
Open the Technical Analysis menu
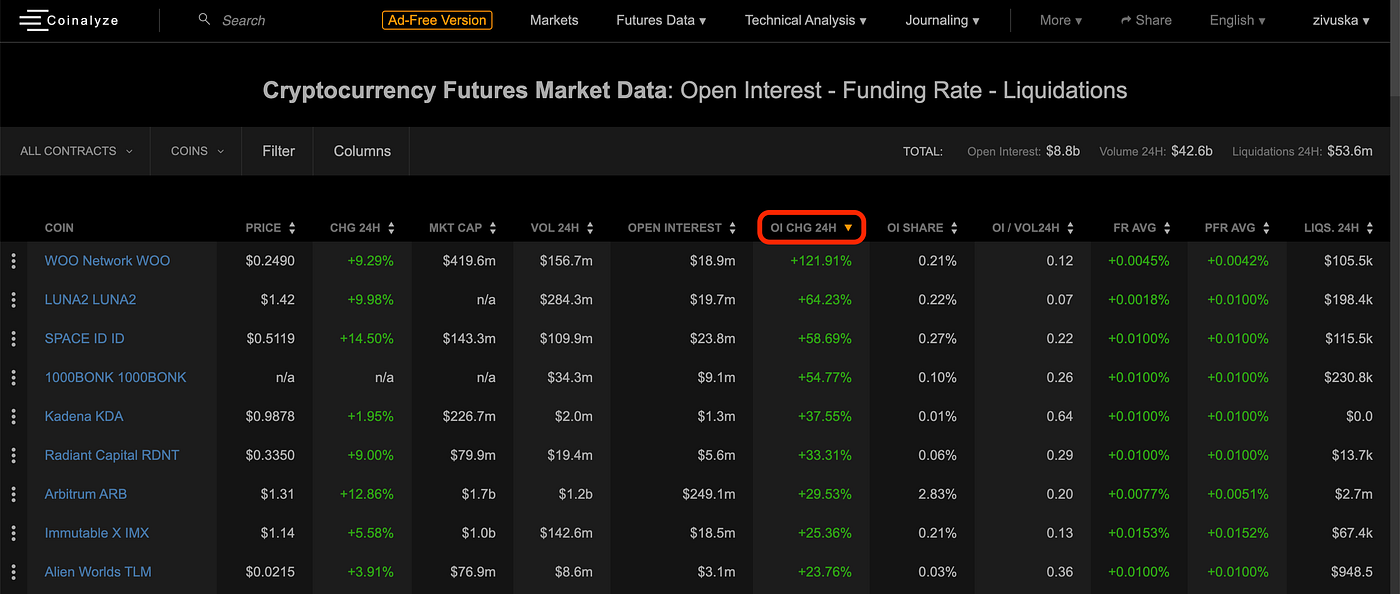pos(805,20)
